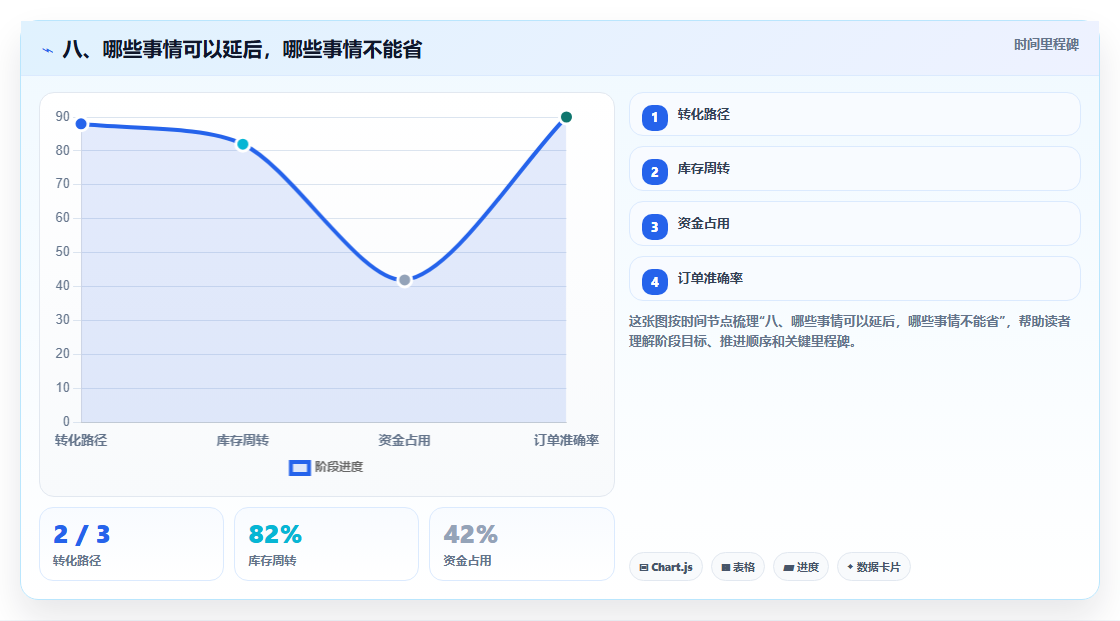This screenshot has height=621, width=1120.
Task: Click the numbered badge 4 for 订单准确率
Action: click(654, 282)
